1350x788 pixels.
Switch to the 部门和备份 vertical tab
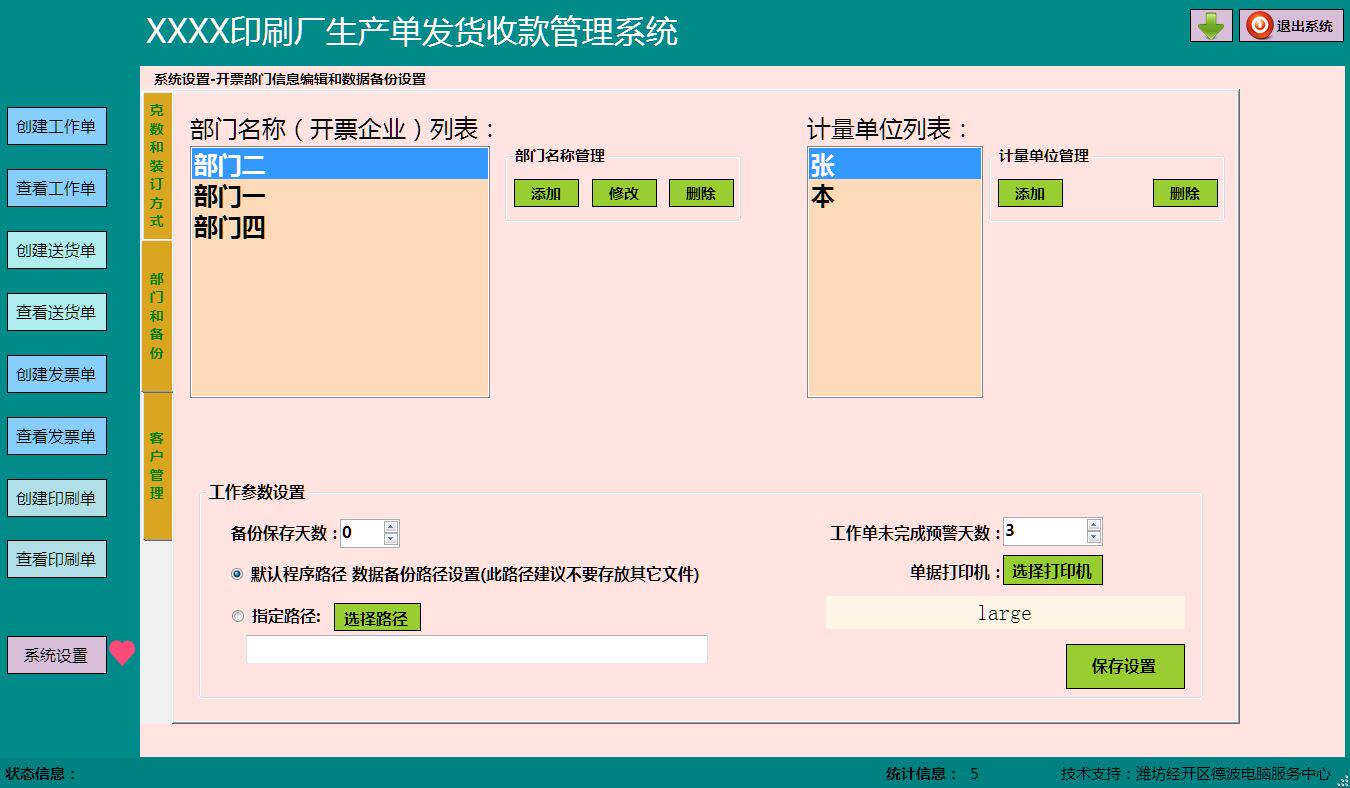click(157, 316)
